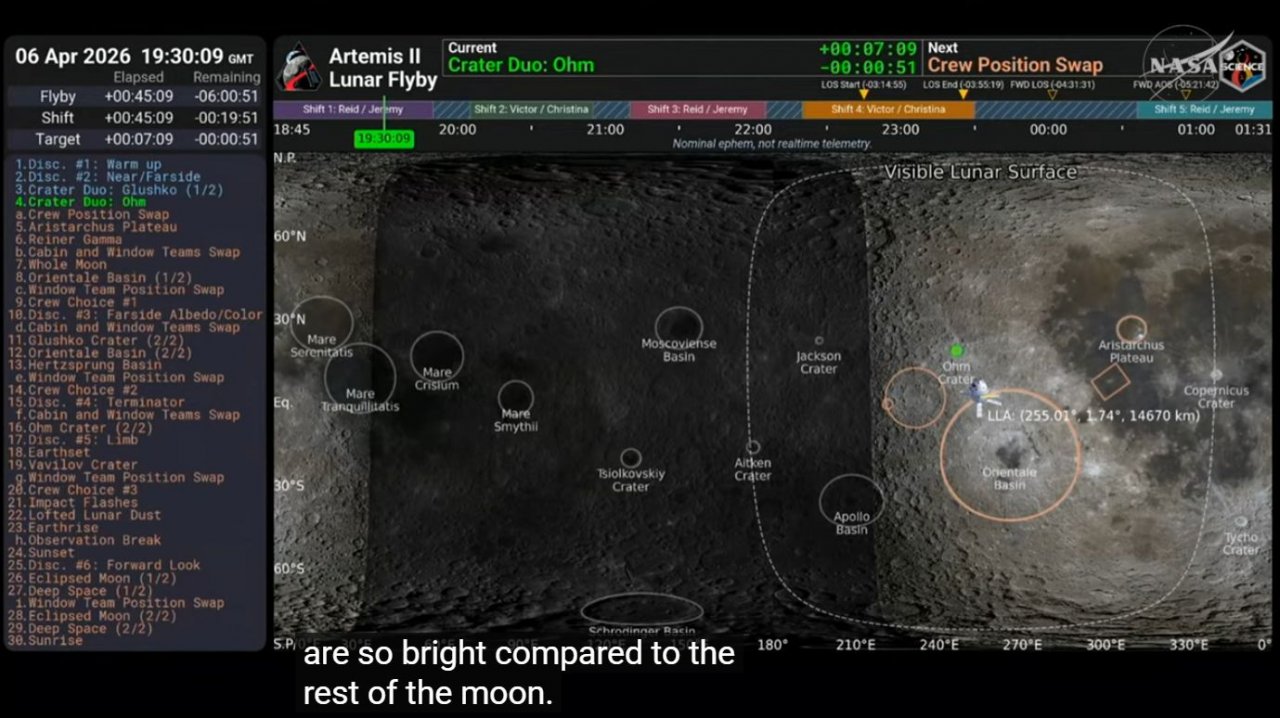Click the Next 'Crew Position Swap' label
The height and width of the screenshot is (718, 1280).
coord(1015,66)
